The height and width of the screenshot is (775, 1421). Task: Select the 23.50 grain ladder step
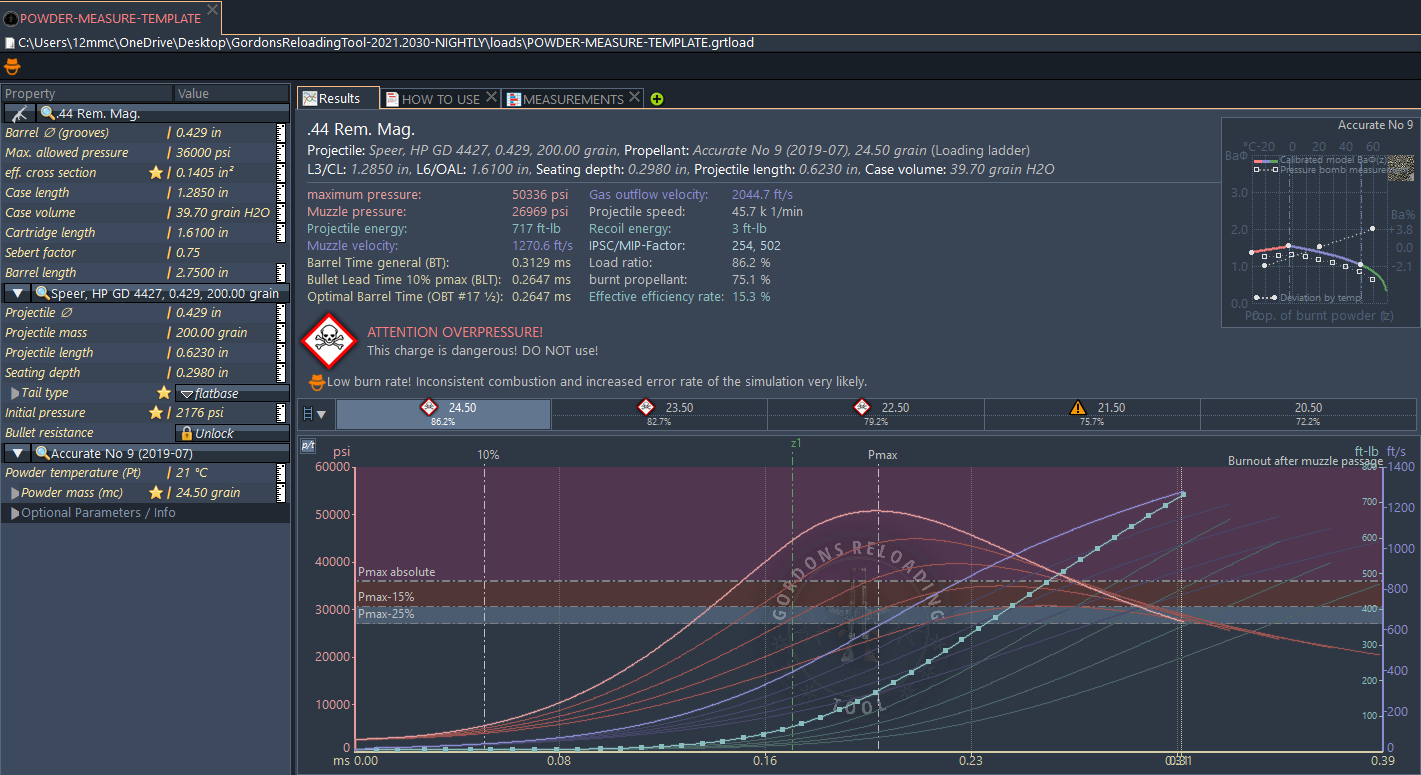point(660,414)
